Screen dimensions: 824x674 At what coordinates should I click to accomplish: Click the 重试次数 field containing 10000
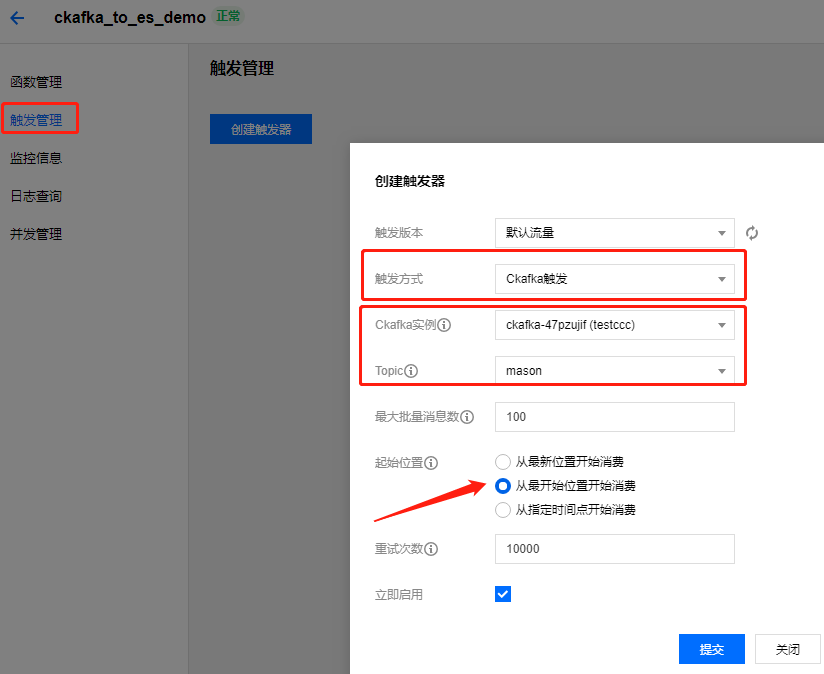614,549
